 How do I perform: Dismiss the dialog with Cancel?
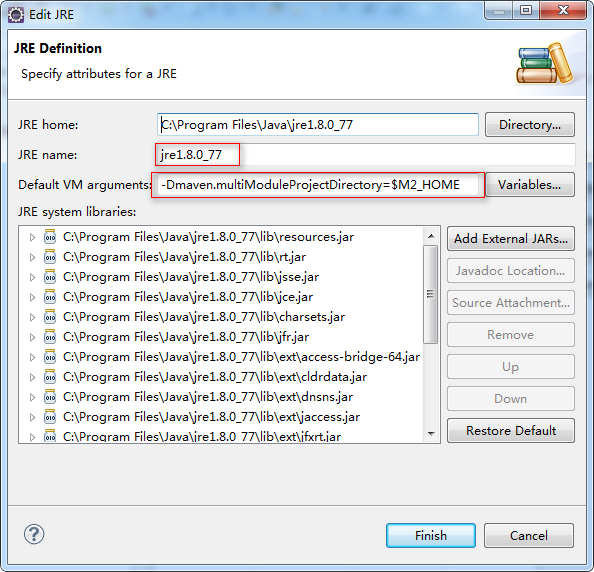point(529,536)
